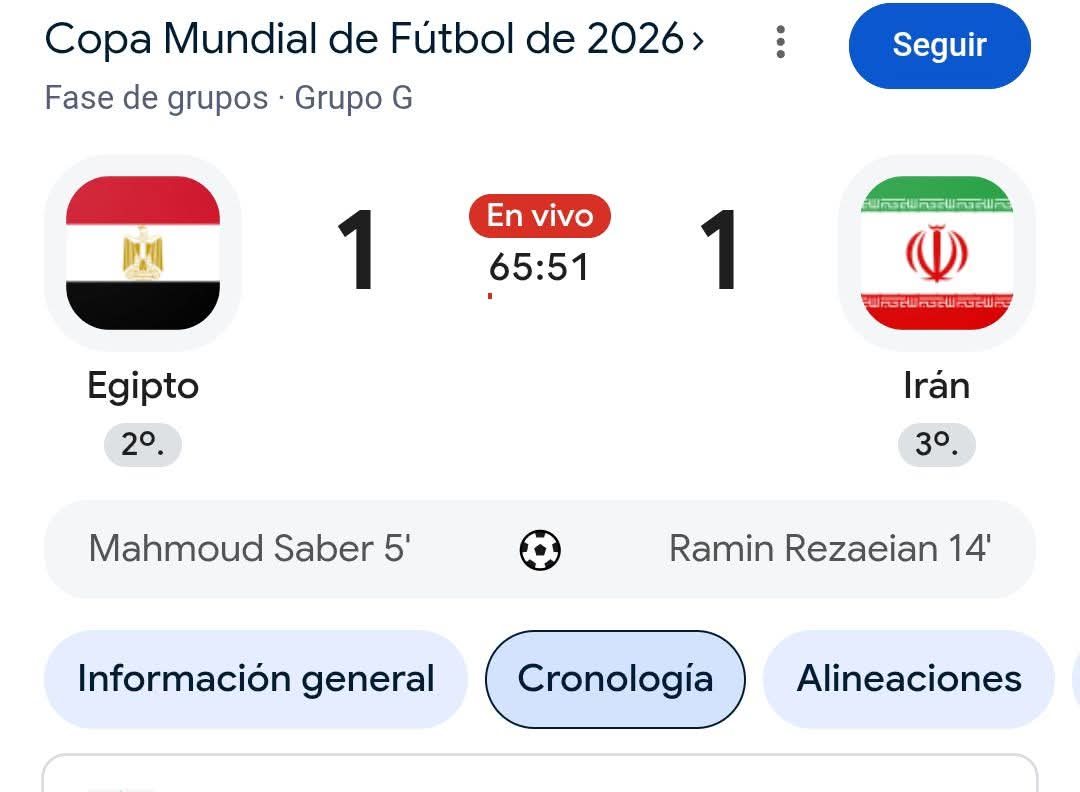Screen dimensions: 1080x792
Task: Open Copa Mundial de Fútbol de 2026
Action: pyautogui.click(x=364, y=39)
